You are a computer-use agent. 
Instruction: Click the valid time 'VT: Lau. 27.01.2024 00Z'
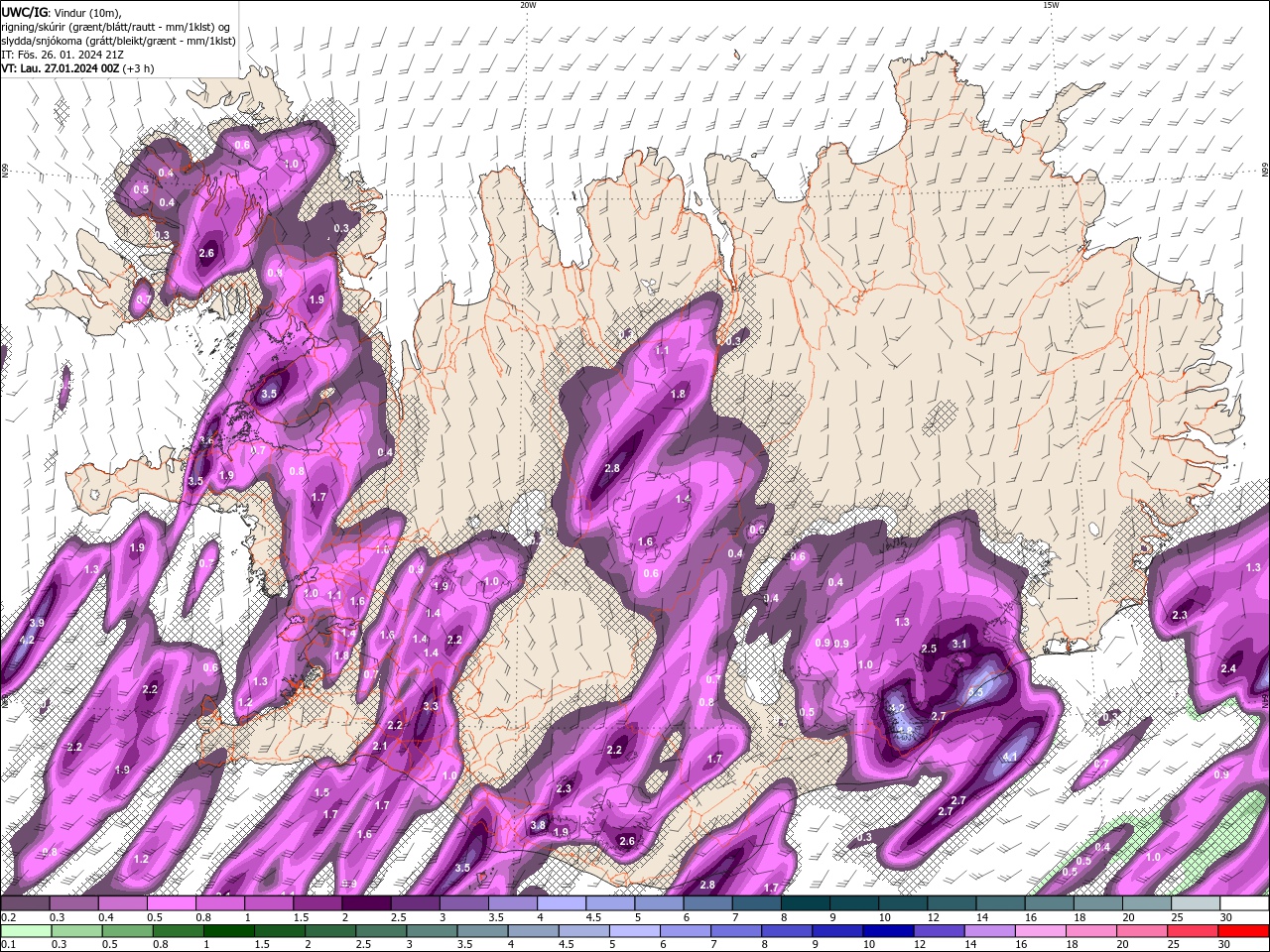tap(61, 68)
